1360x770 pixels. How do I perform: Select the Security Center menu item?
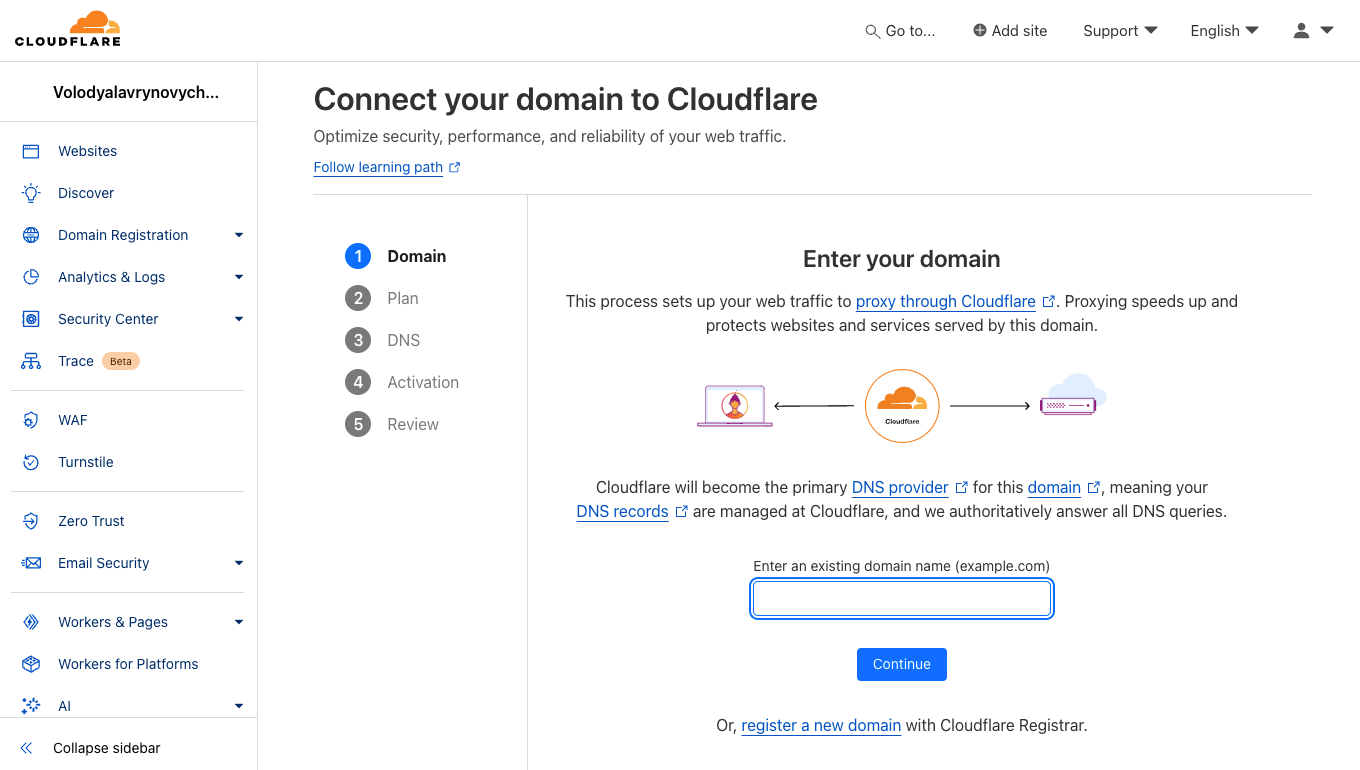click(x=108, y=319)
